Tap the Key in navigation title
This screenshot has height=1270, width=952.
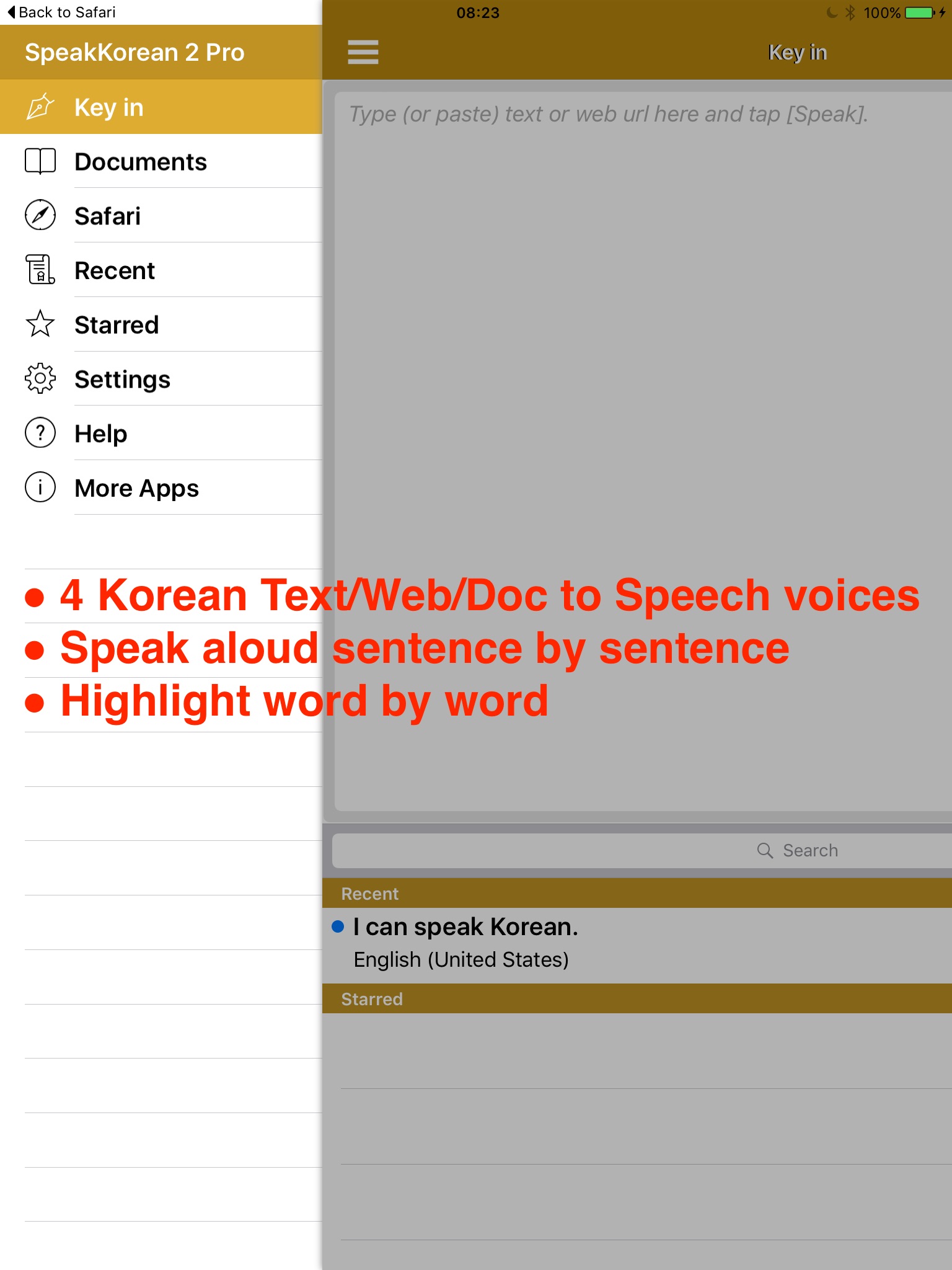click(798, 53)
